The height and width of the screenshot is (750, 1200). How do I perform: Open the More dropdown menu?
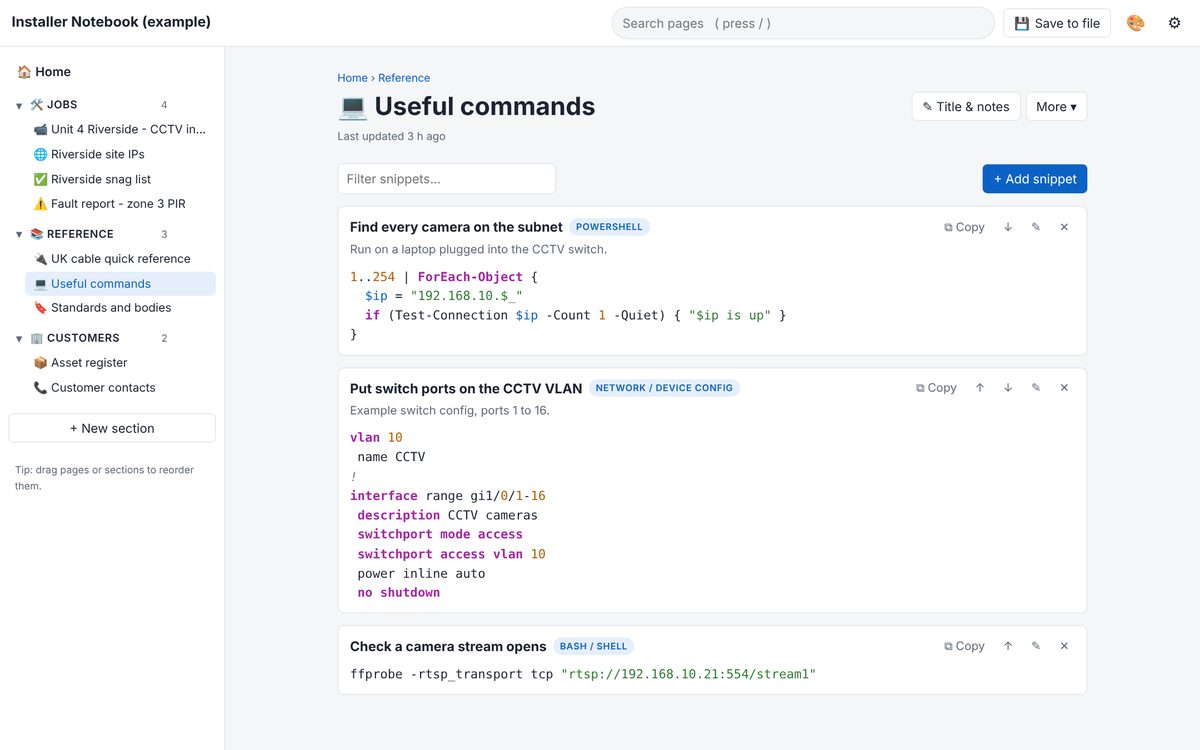pos(1056,107)
